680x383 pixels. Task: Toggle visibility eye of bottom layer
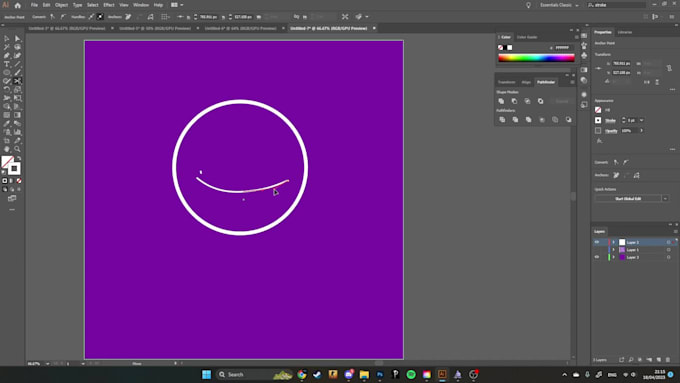597,257
